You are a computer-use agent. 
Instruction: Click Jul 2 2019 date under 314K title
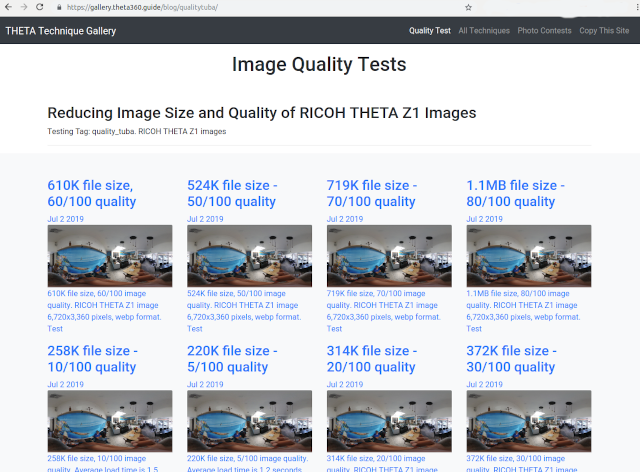coord(344,384)
